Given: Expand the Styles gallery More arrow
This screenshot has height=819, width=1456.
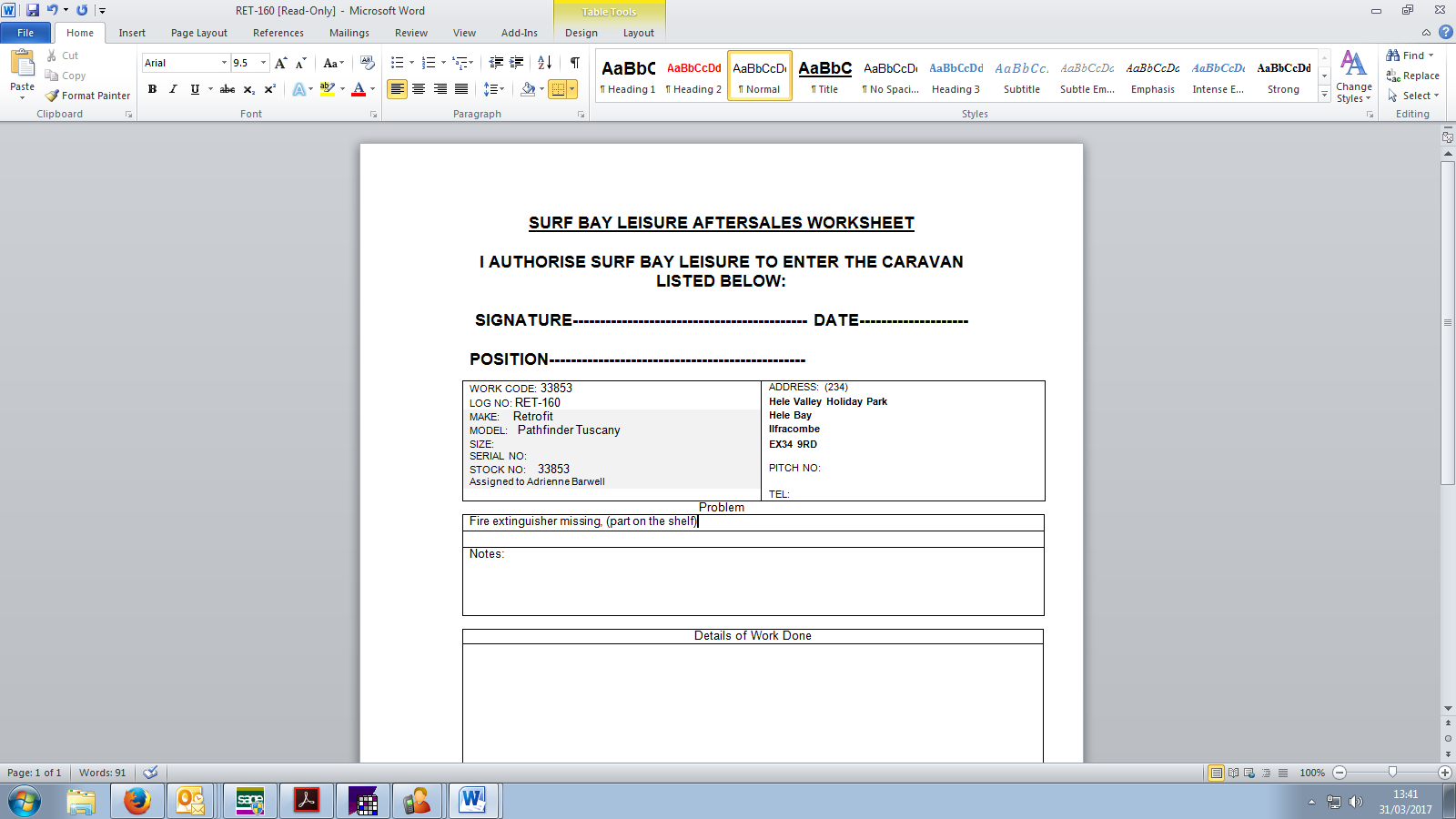Looking at the screenshot, I should (x=1324, y=96).
